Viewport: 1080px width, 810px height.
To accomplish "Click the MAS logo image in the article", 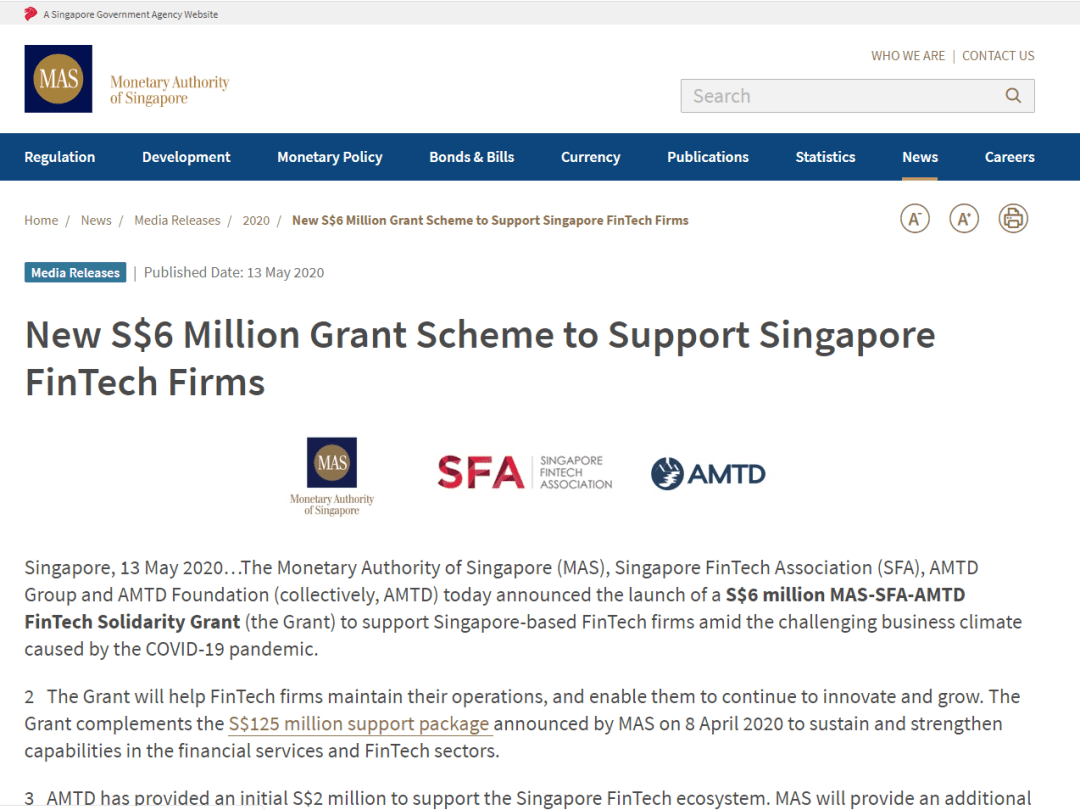I will pos(332,477).
